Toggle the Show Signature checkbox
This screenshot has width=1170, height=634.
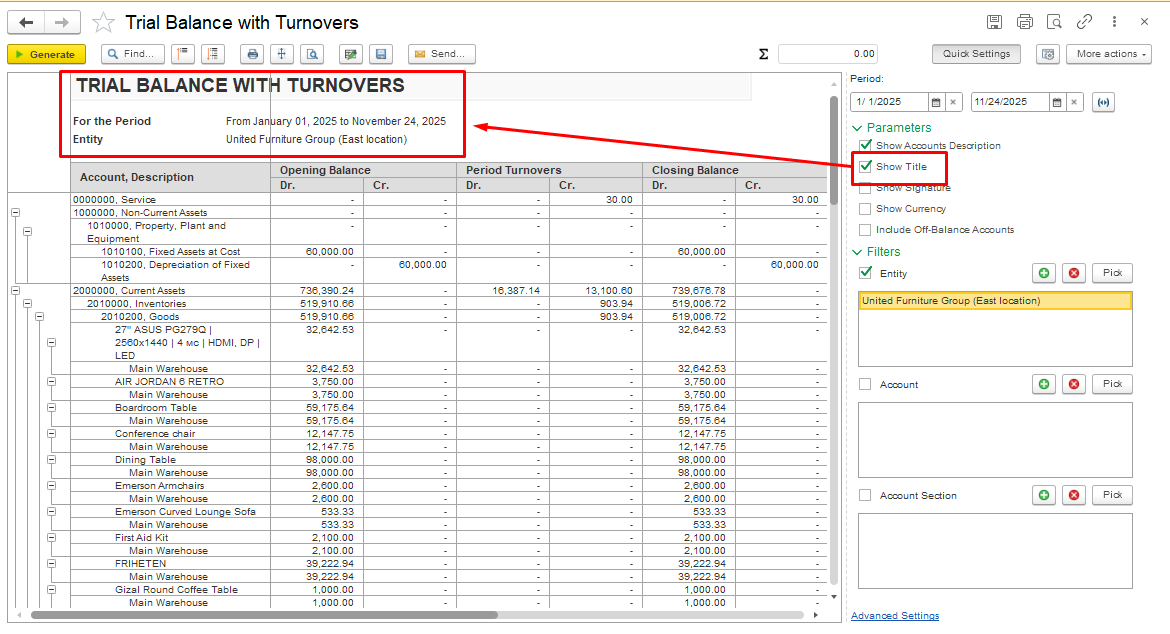pos(865,188)
